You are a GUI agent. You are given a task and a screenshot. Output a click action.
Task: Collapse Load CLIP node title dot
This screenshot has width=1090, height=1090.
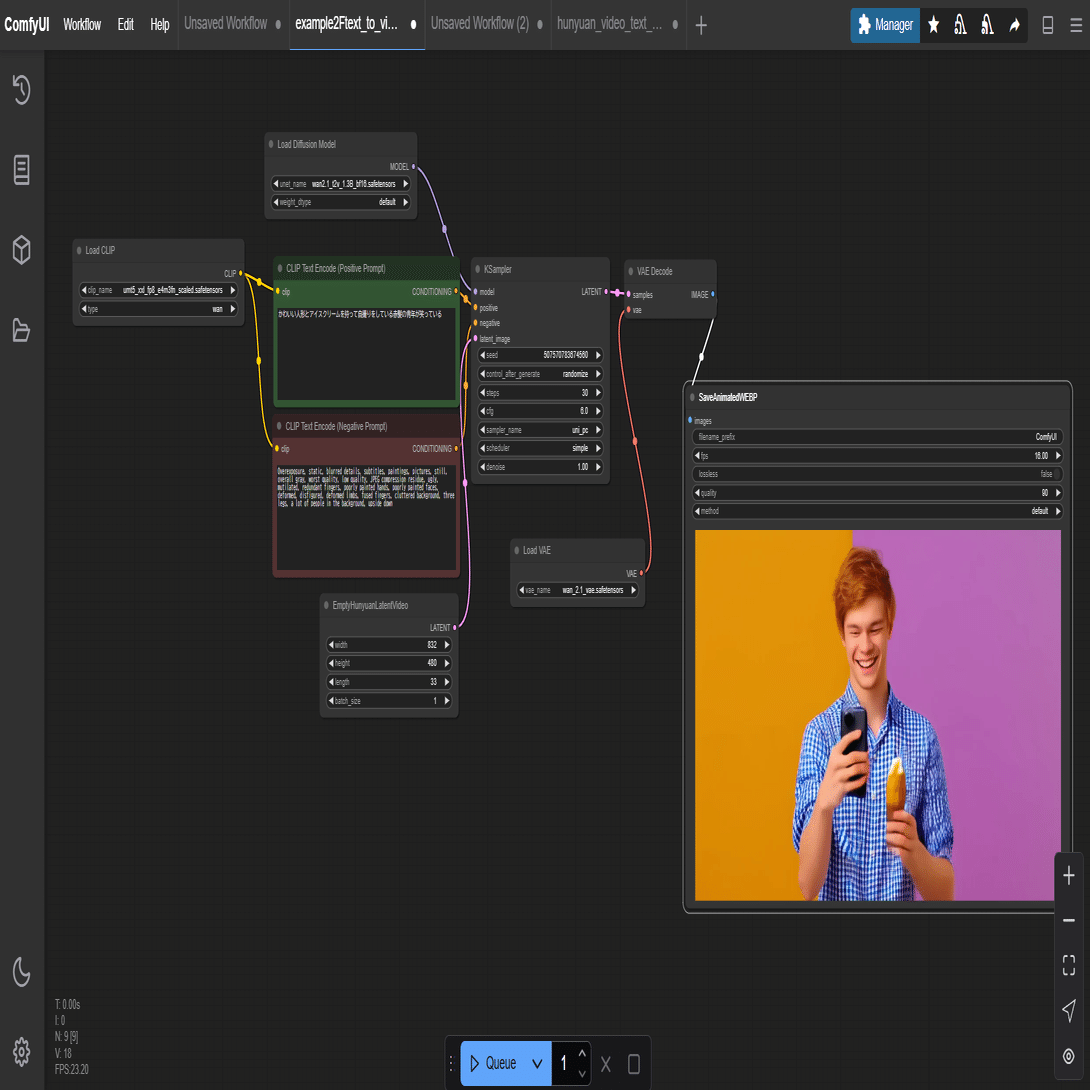pos(79,250)
